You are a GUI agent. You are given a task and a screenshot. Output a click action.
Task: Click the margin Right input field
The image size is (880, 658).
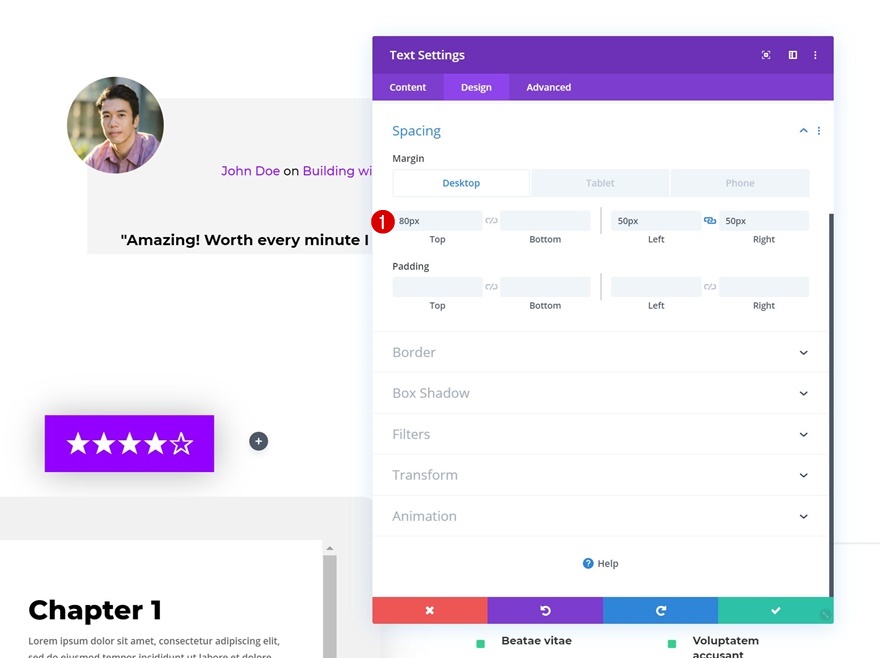tap(764, 221)
